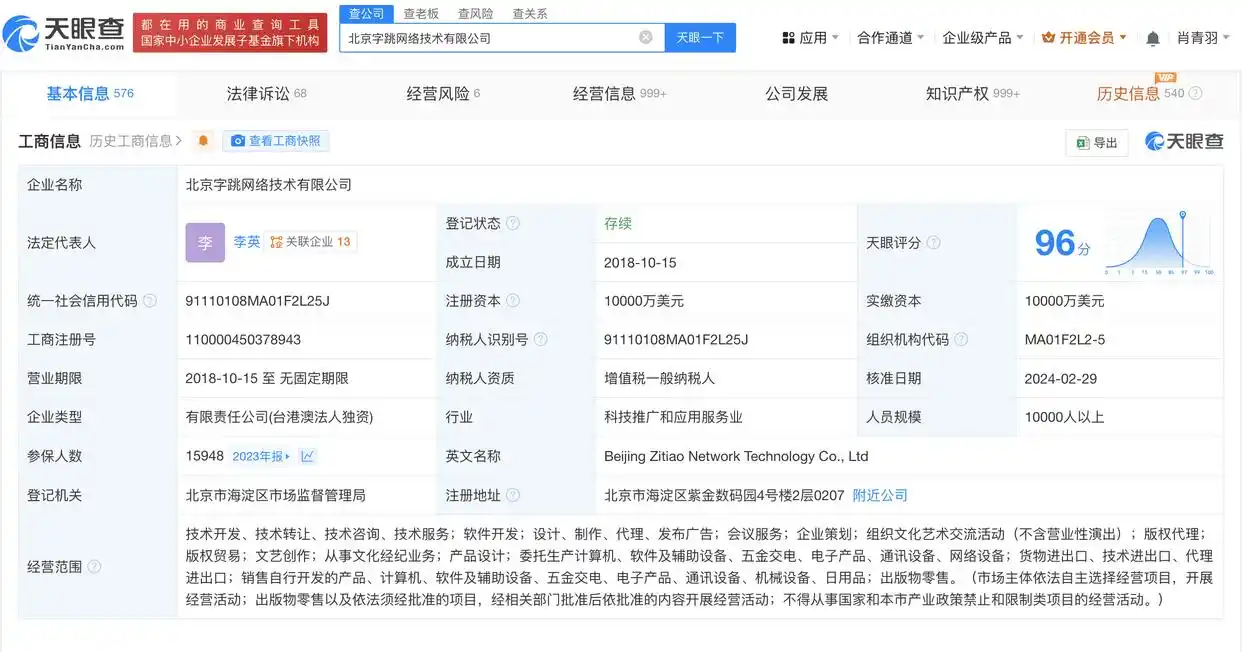Open the 附近公司 link

(x=880, y=494)
